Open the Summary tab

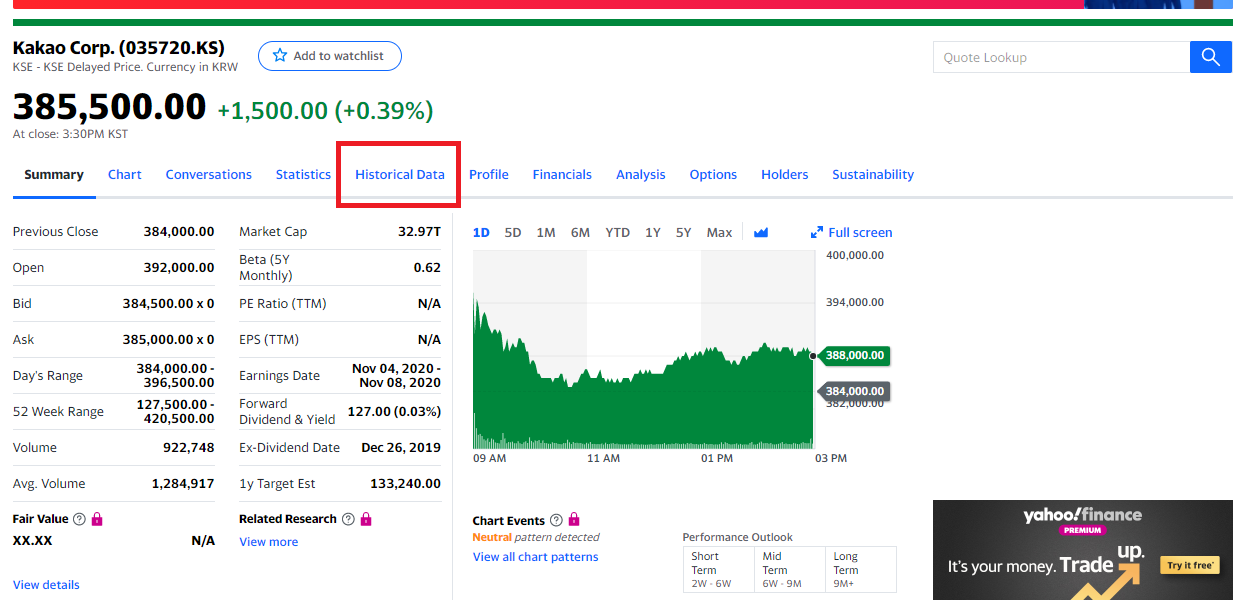pyautogui.click(x=54, y=174)
